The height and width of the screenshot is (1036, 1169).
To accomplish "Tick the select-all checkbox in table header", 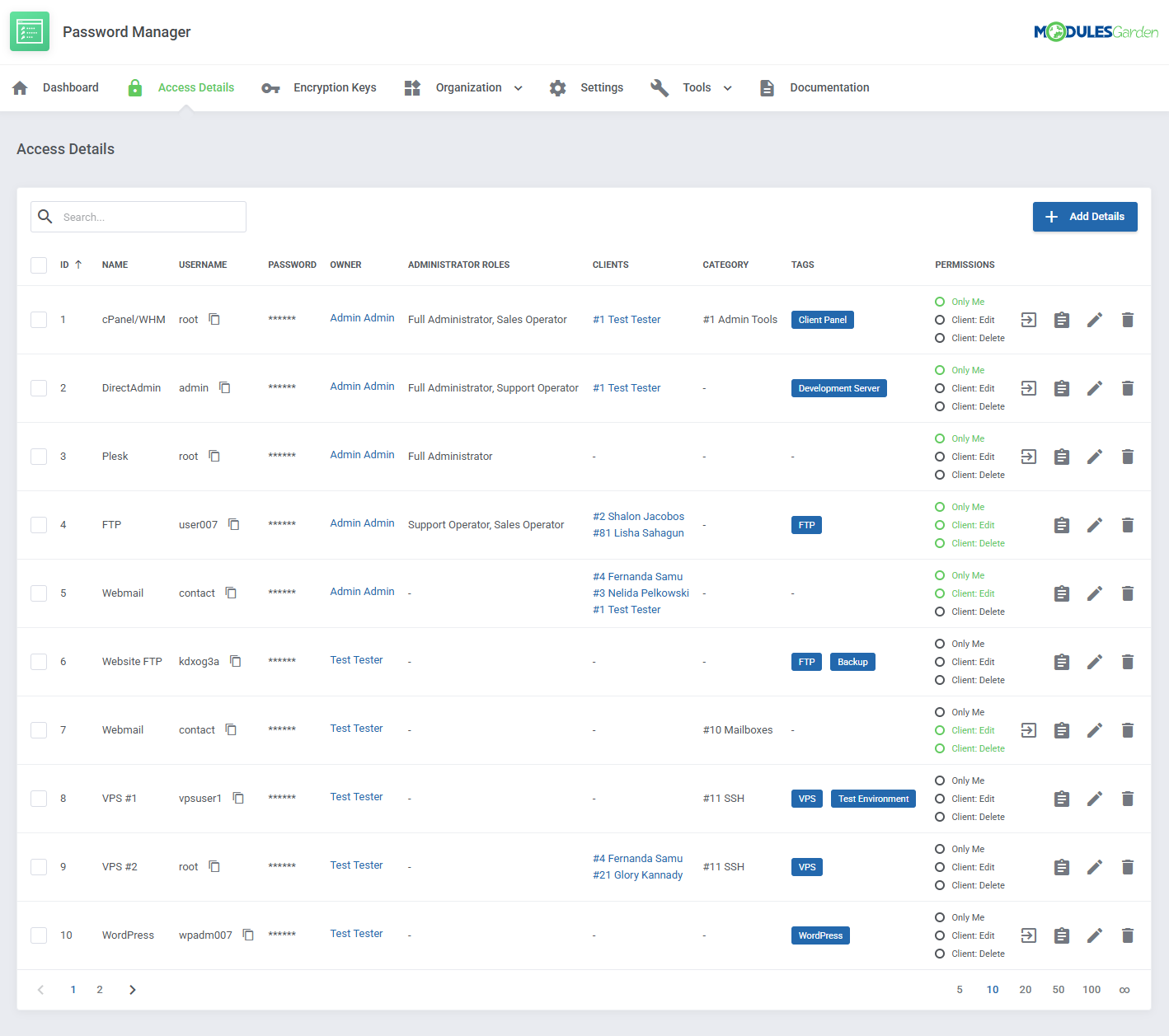I will 39,265.
